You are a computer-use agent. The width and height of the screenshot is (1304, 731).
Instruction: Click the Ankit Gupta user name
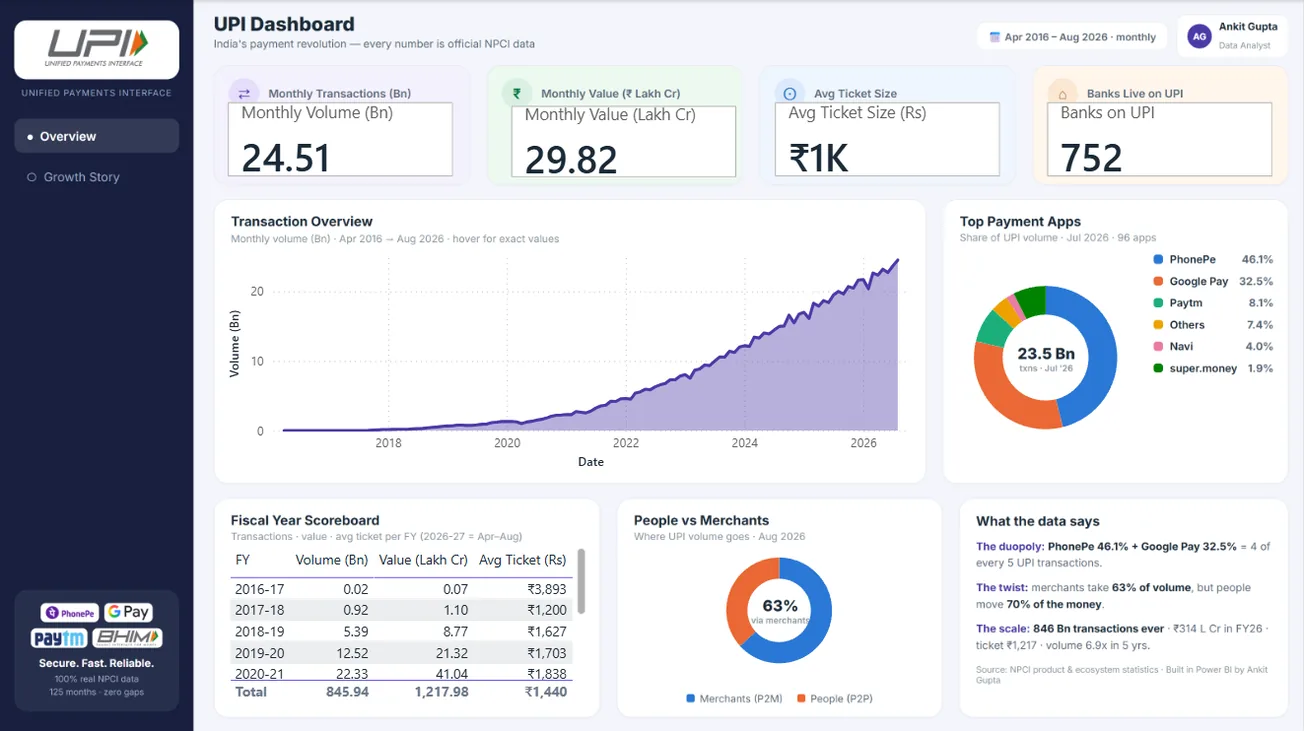[x=1248, y=27]
